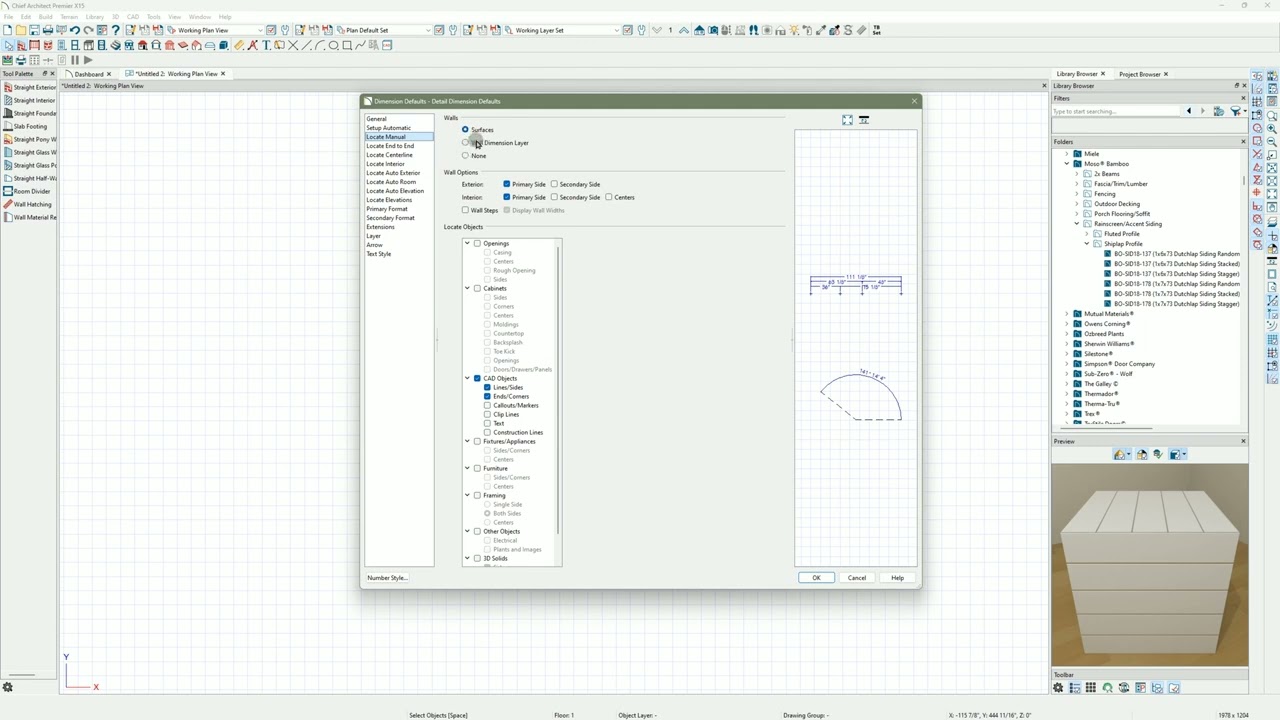This screenshot has width=1280, height=720.
Task: Click the Help question mark icon
Action: coord(116,30)
